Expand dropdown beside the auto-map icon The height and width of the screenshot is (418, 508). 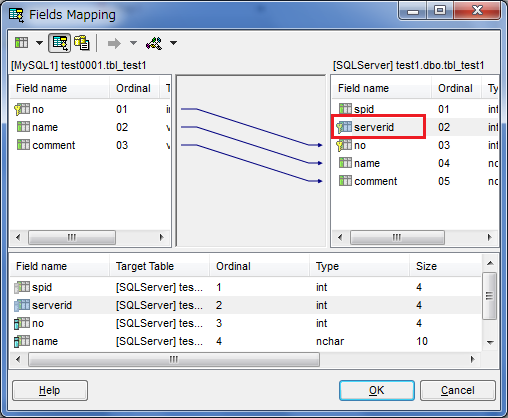(173, 43)
